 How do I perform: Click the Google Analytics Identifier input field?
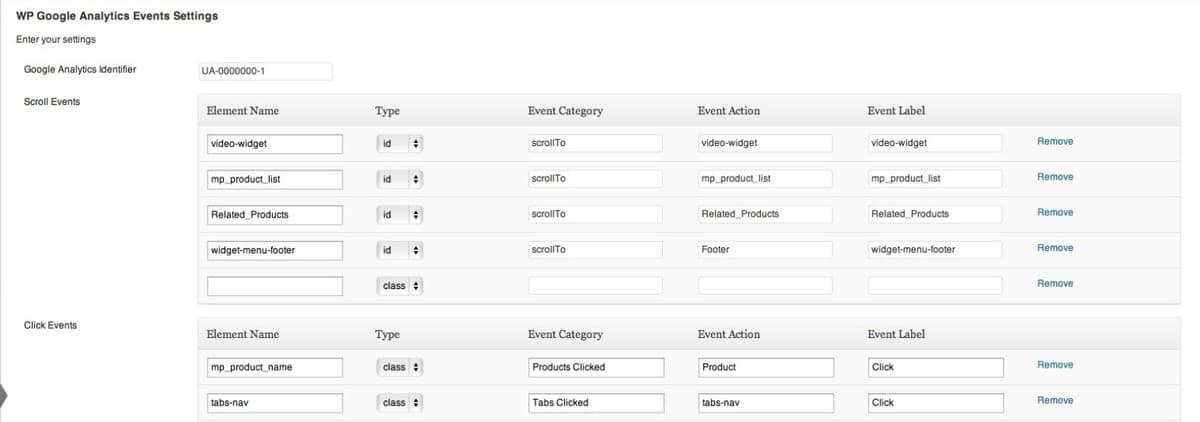[265, 71]
